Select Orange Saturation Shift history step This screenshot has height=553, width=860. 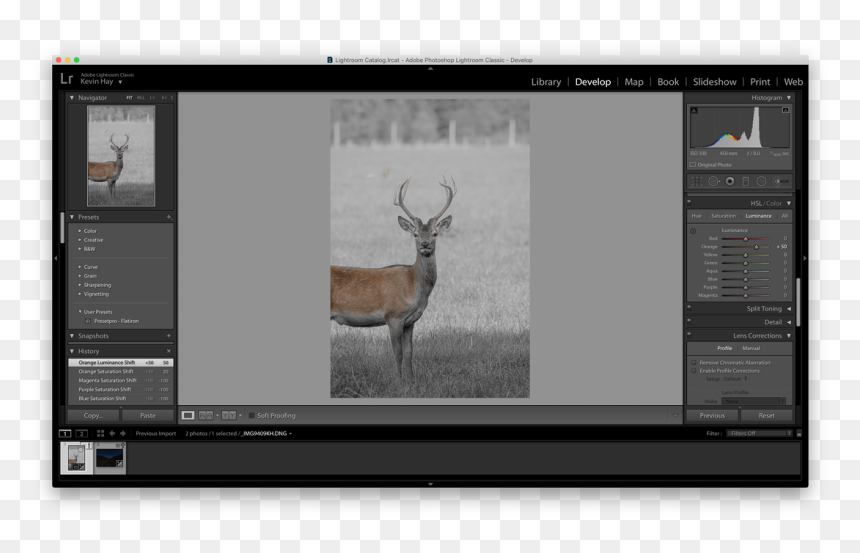(x=121, y=371)
